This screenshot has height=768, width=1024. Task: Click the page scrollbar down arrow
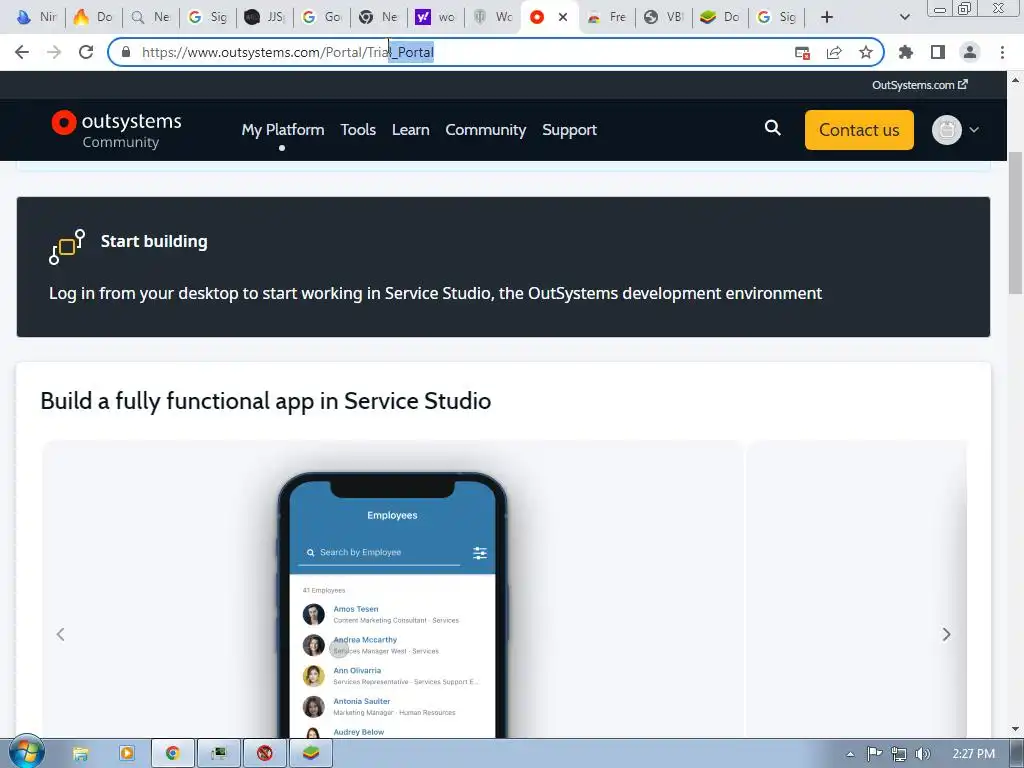1016,729
